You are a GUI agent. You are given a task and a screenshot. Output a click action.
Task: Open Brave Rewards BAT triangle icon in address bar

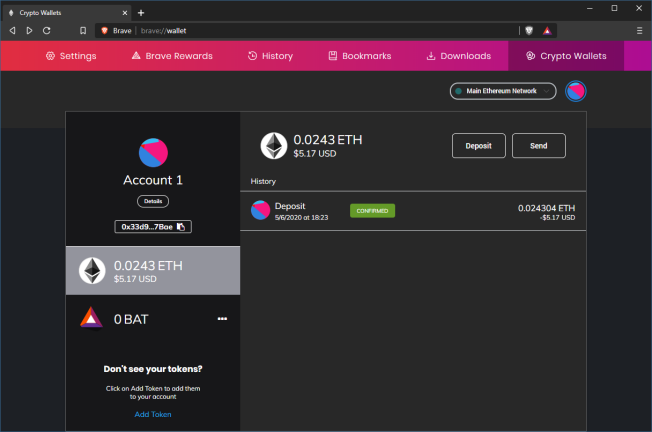point(547,30)
